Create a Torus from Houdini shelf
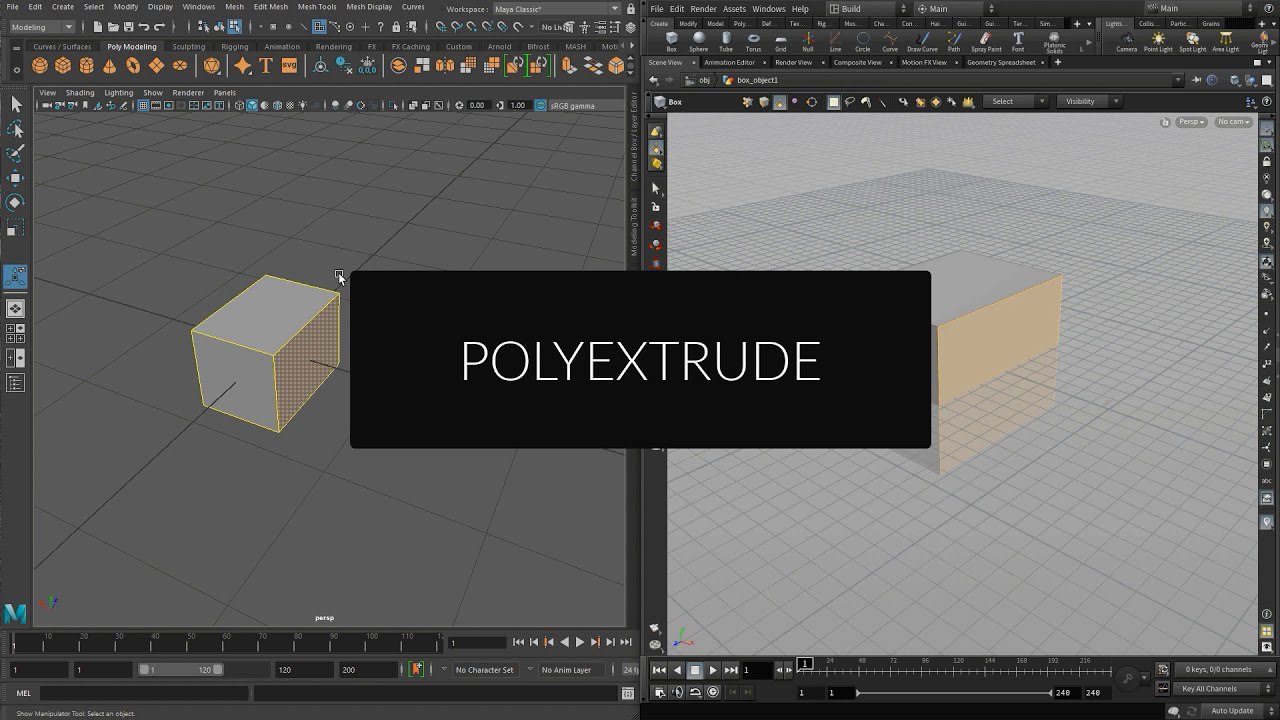The image size is (1280, 720). pos(753,42)
